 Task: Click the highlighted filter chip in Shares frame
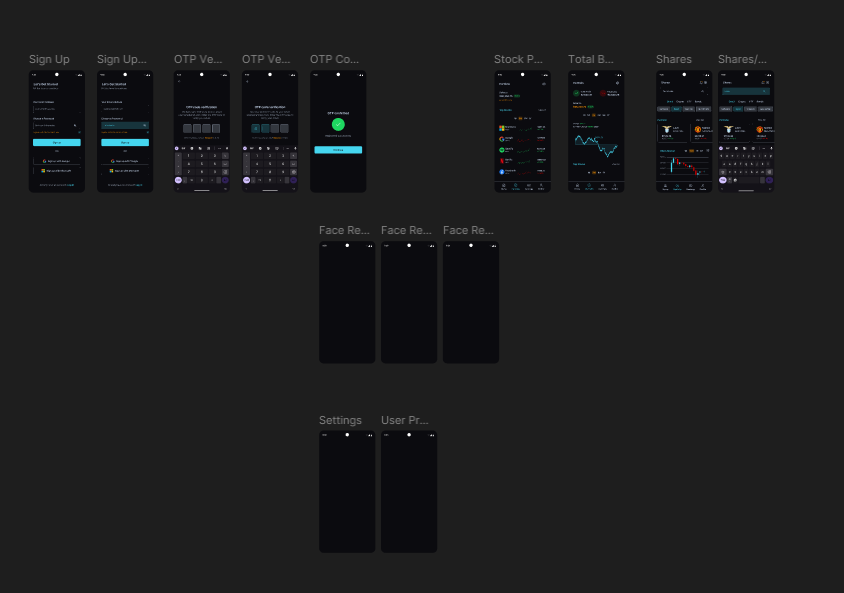[x=676, y=109]
